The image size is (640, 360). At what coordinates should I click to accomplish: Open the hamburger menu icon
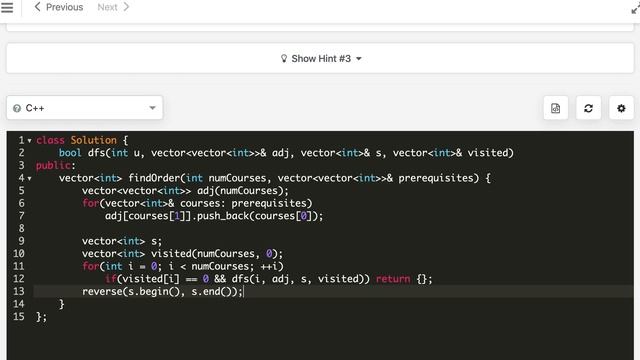pos(7,7)
